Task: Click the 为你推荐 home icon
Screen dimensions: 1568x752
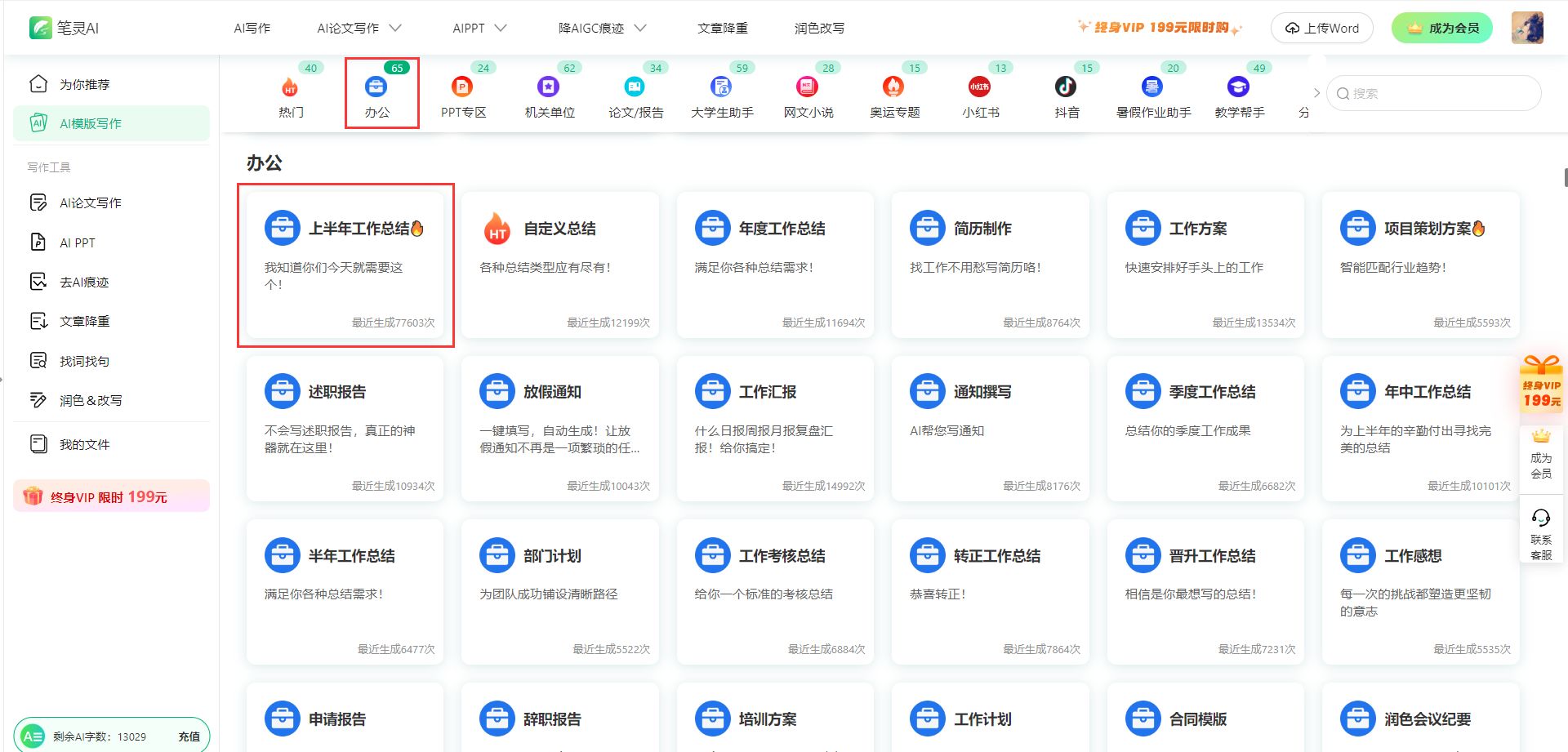Action: [38, 84]
